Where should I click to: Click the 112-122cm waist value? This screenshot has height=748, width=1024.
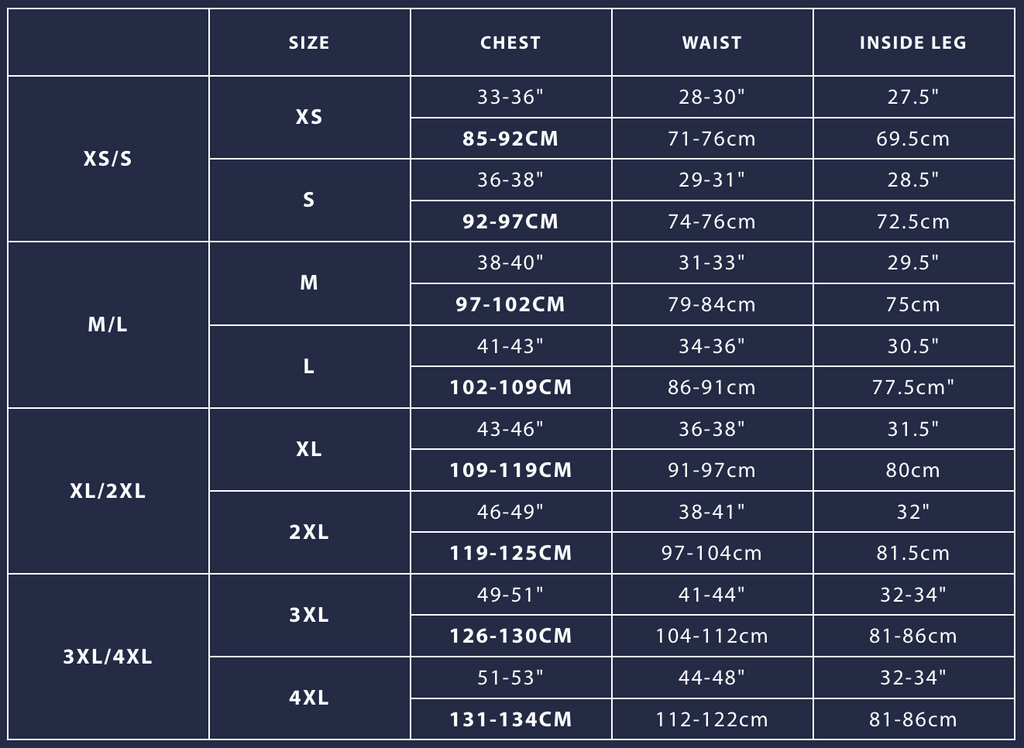[x=712, y=719]
